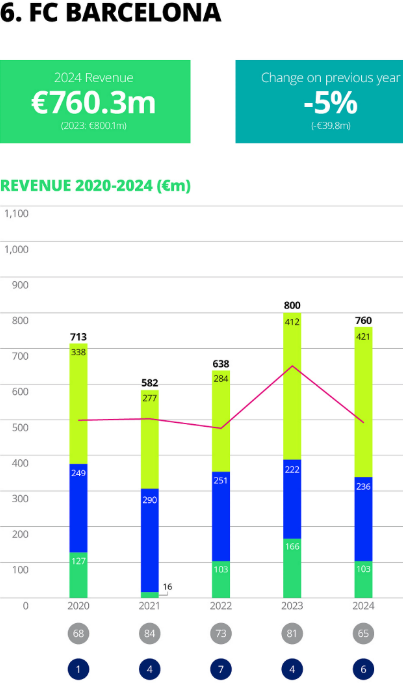Click the 2023 blue bar segment labeled 222

(x=292, y=499)
